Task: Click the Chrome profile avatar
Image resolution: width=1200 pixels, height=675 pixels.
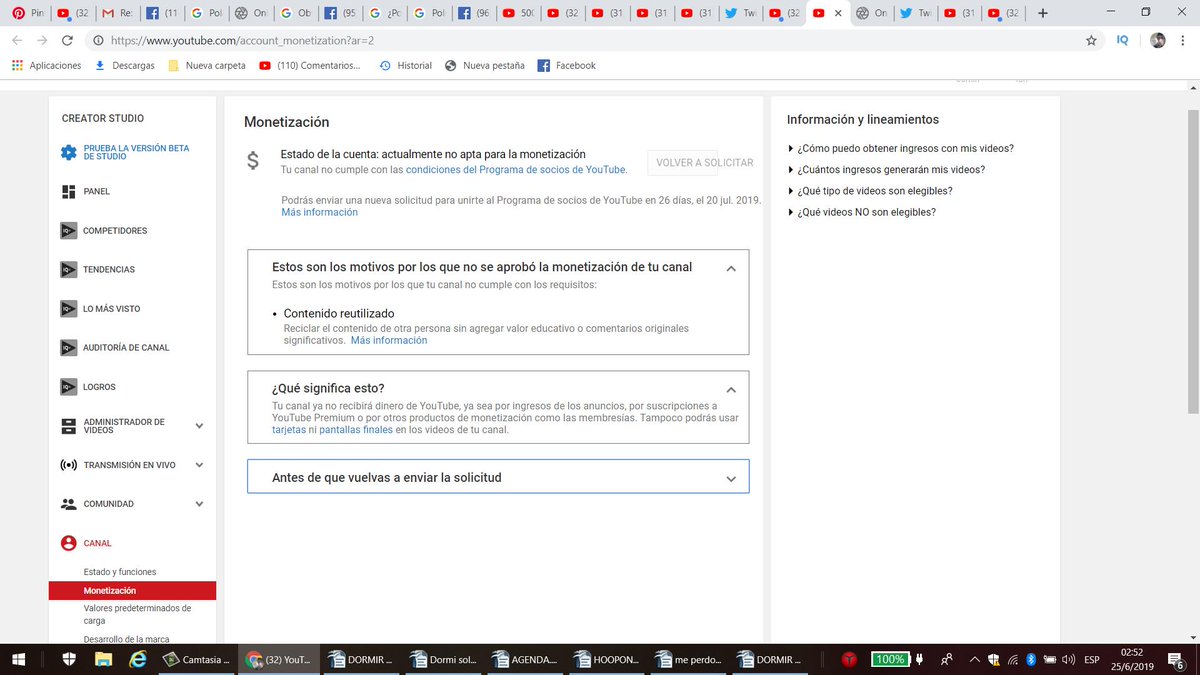Action: (1157, 40)
